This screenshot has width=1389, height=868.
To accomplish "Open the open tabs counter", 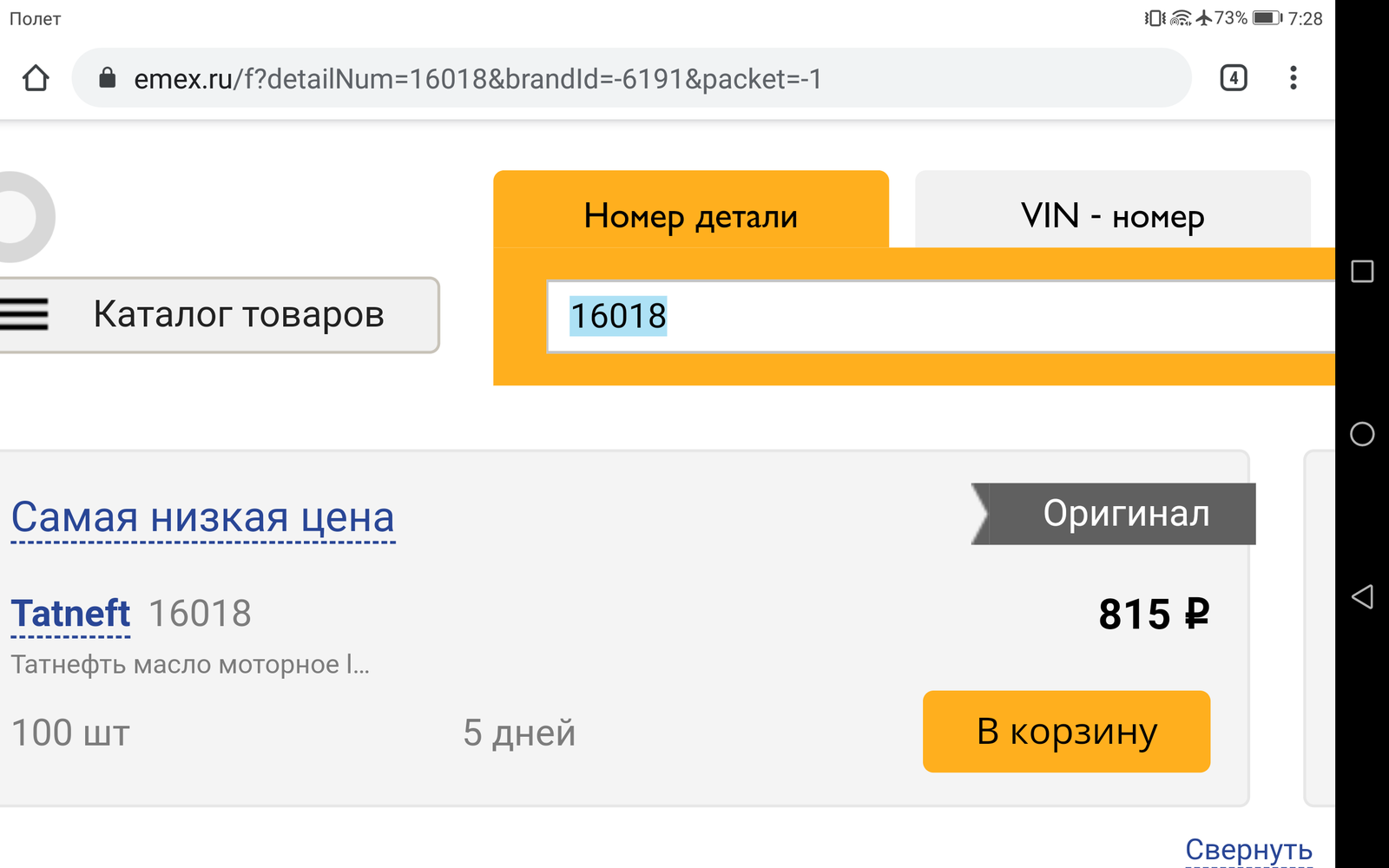I will click(x=1234, y=78).
